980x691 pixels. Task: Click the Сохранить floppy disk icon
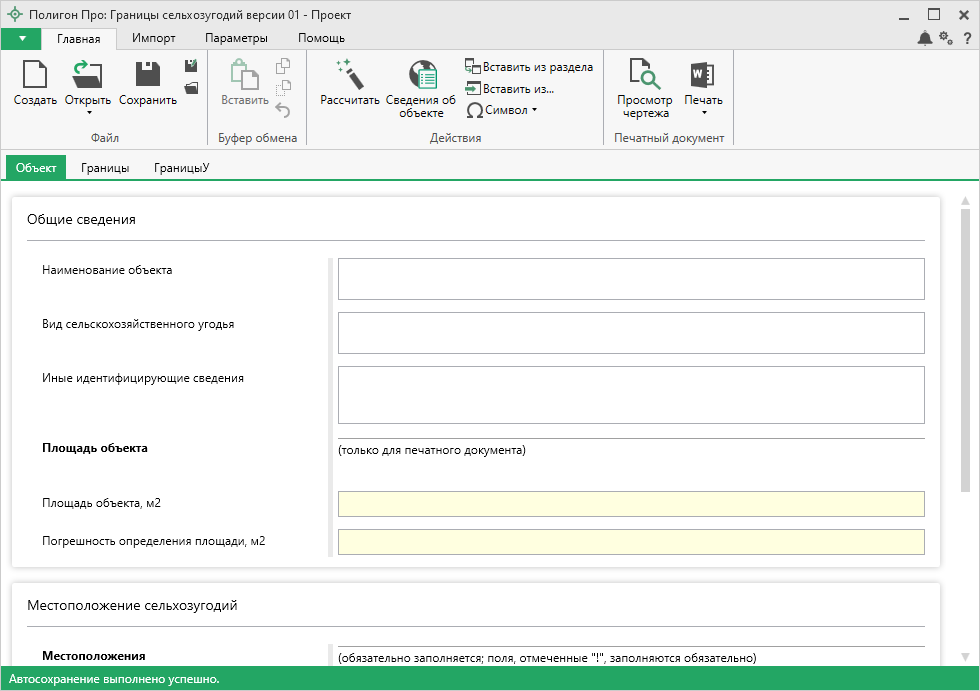point(148,76)
